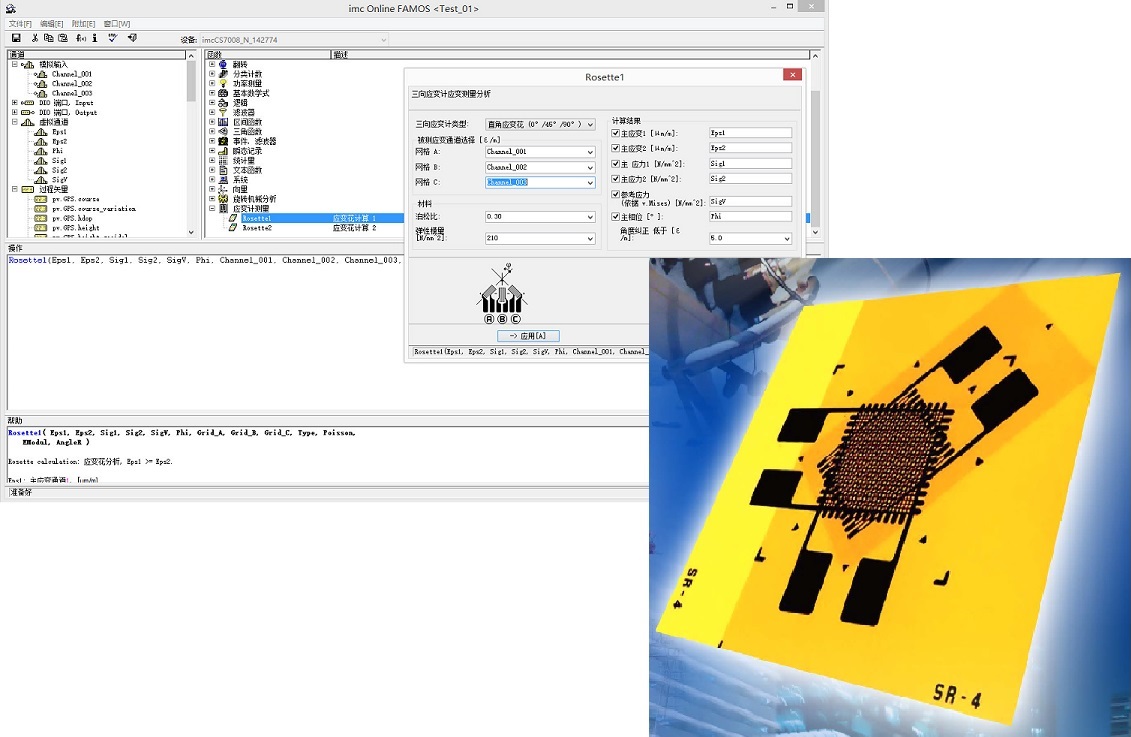Click the info 'i' toolbar icon
The width and height of the screenshot is (1131, 737).
(x=95, y=39)
